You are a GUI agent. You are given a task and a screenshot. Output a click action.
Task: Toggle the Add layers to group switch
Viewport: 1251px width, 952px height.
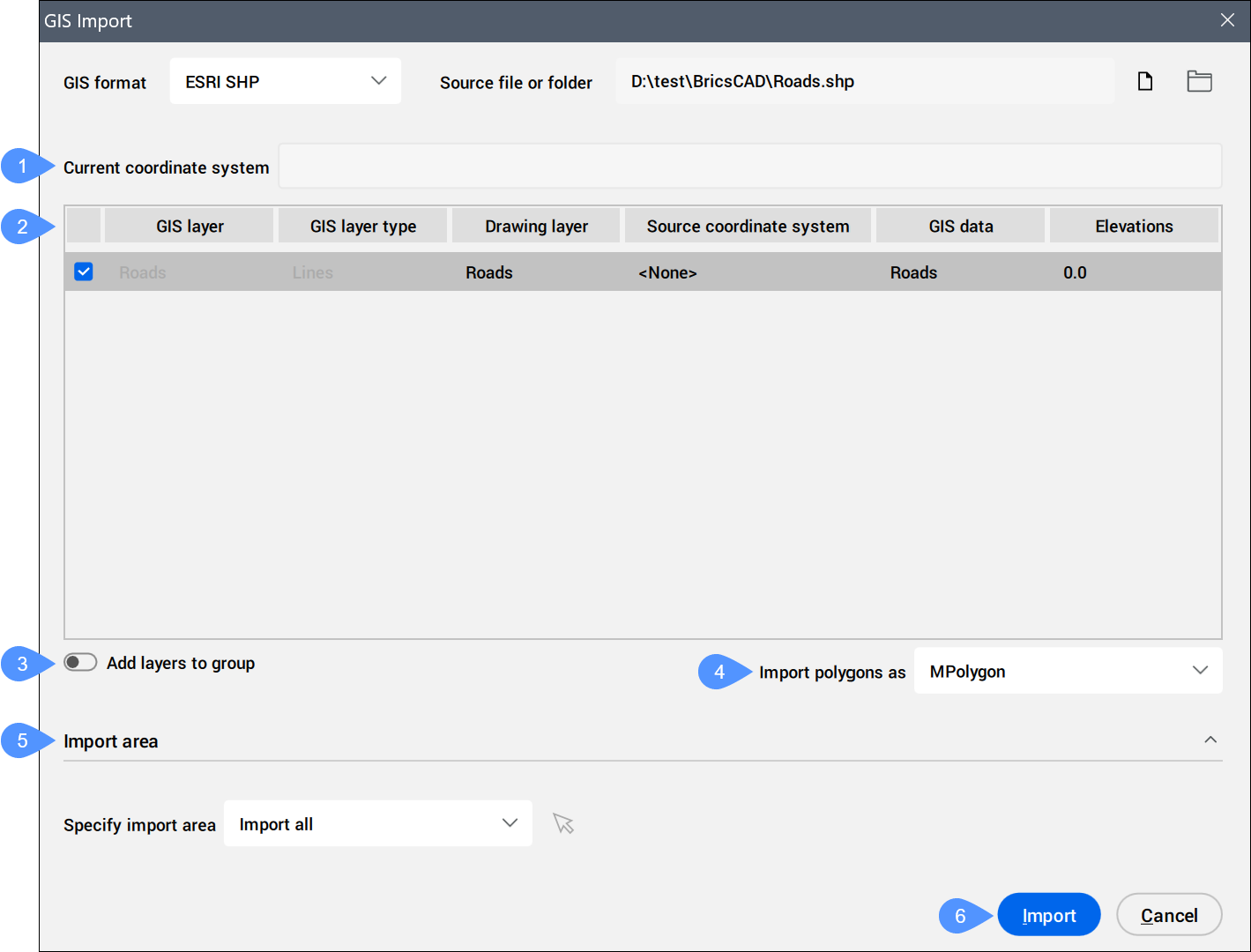(80, 662)
